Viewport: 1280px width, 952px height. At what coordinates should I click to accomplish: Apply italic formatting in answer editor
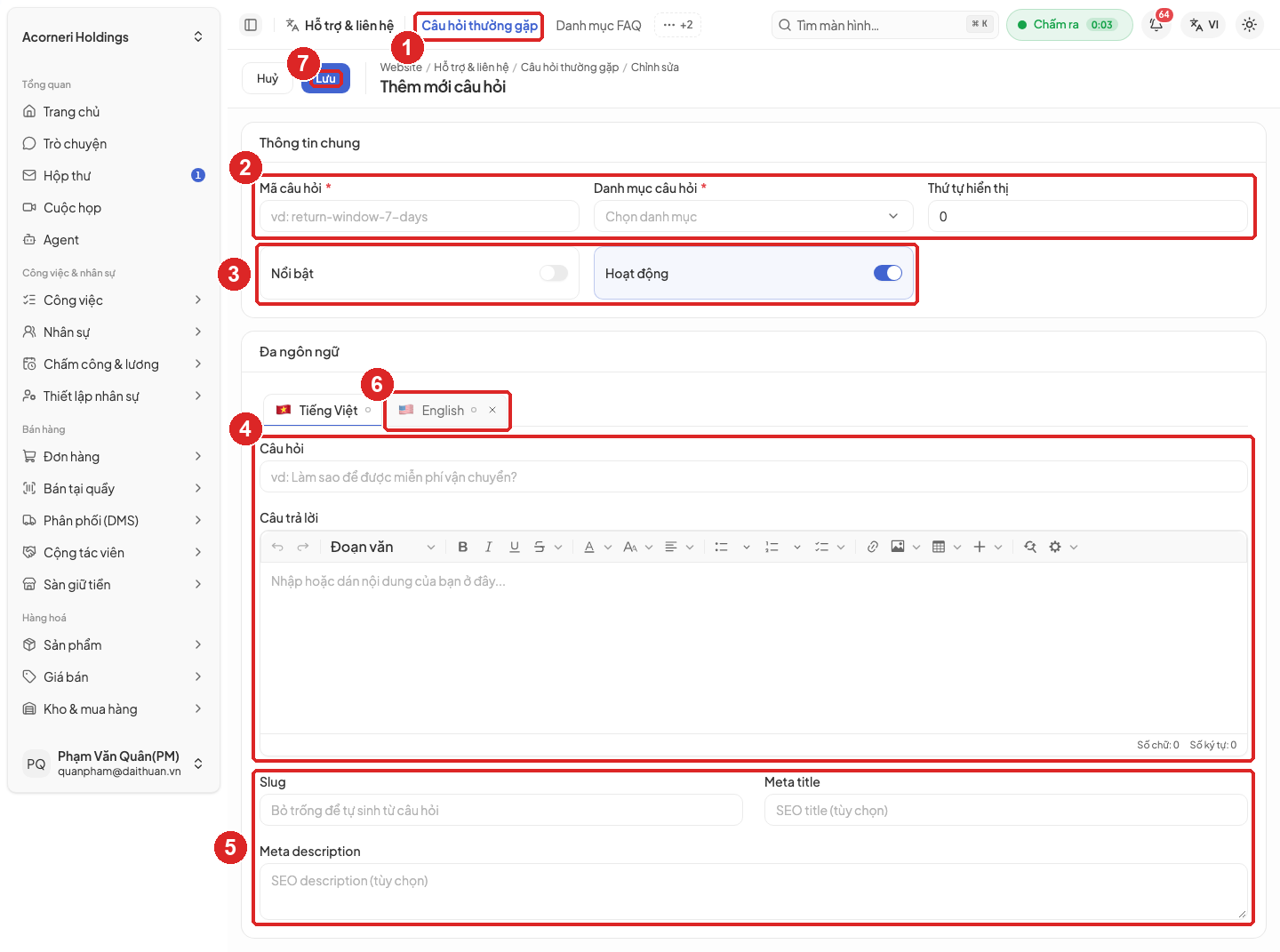pyautogui.click(x=488, y=547)
